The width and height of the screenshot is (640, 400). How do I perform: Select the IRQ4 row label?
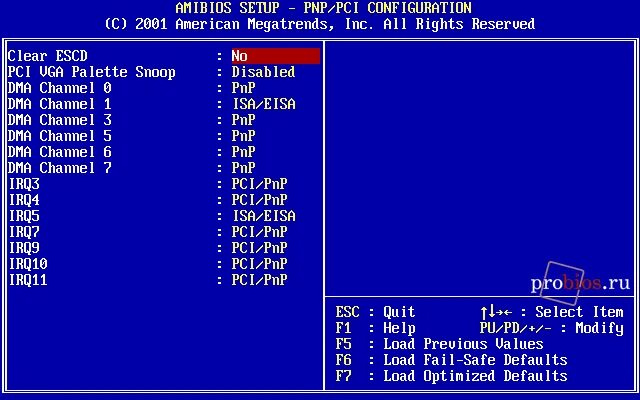click(24, 200)
